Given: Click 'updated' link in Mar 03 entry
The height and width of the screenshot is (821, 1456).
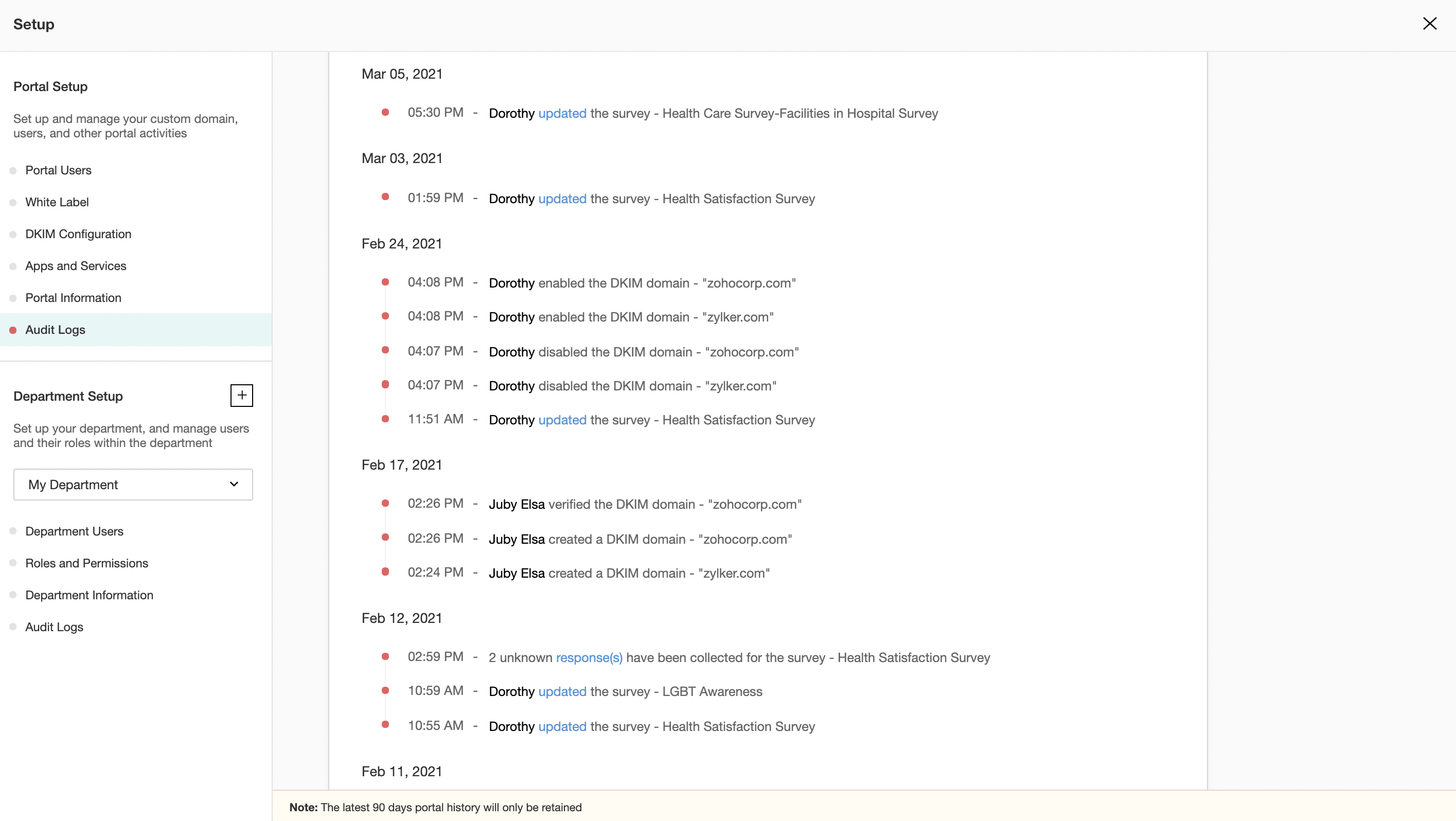Looking at the screenshot, I should [x=562, y=199].
